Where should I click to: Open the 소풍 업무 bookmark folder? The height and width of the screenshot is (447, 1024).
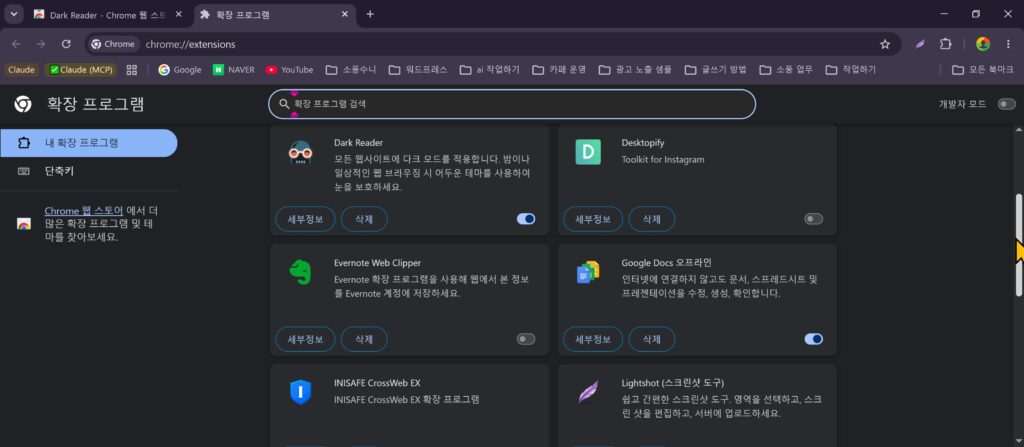(x=786, y=69)
